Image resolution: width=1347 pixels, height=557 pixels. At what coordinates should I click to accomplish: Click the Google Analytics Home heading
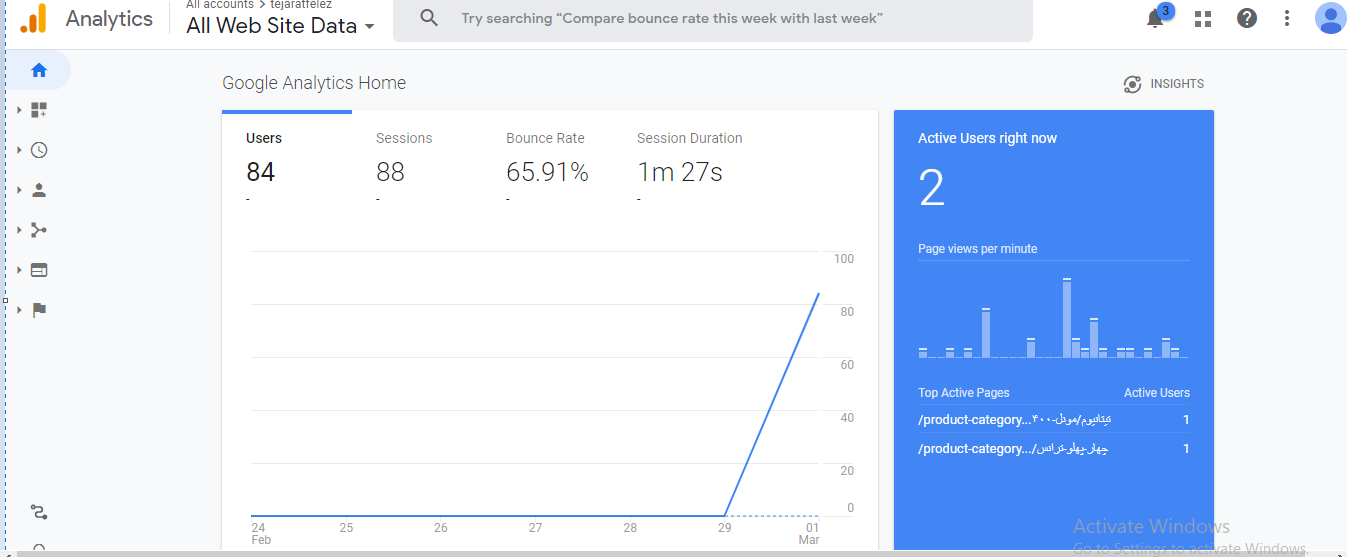(x=314, y=83)
